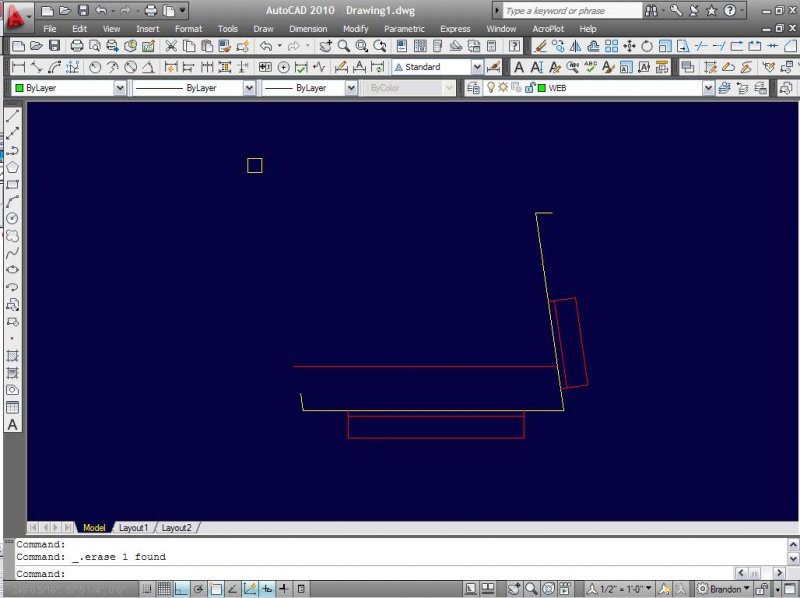Toggle Dynamic Input in status bar

pos(267,589)
